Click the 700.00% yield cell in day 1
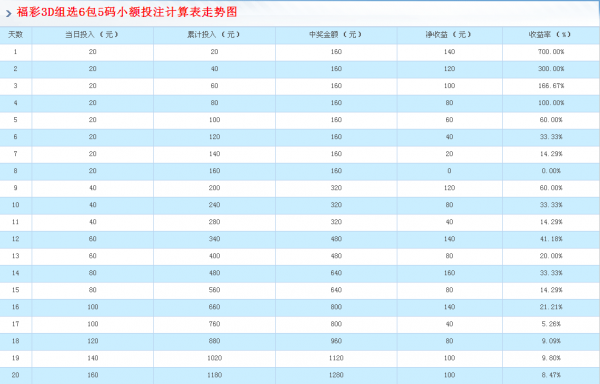Image resolution: width=600 pixels, height=384 pixels. (x=551, y=52)
